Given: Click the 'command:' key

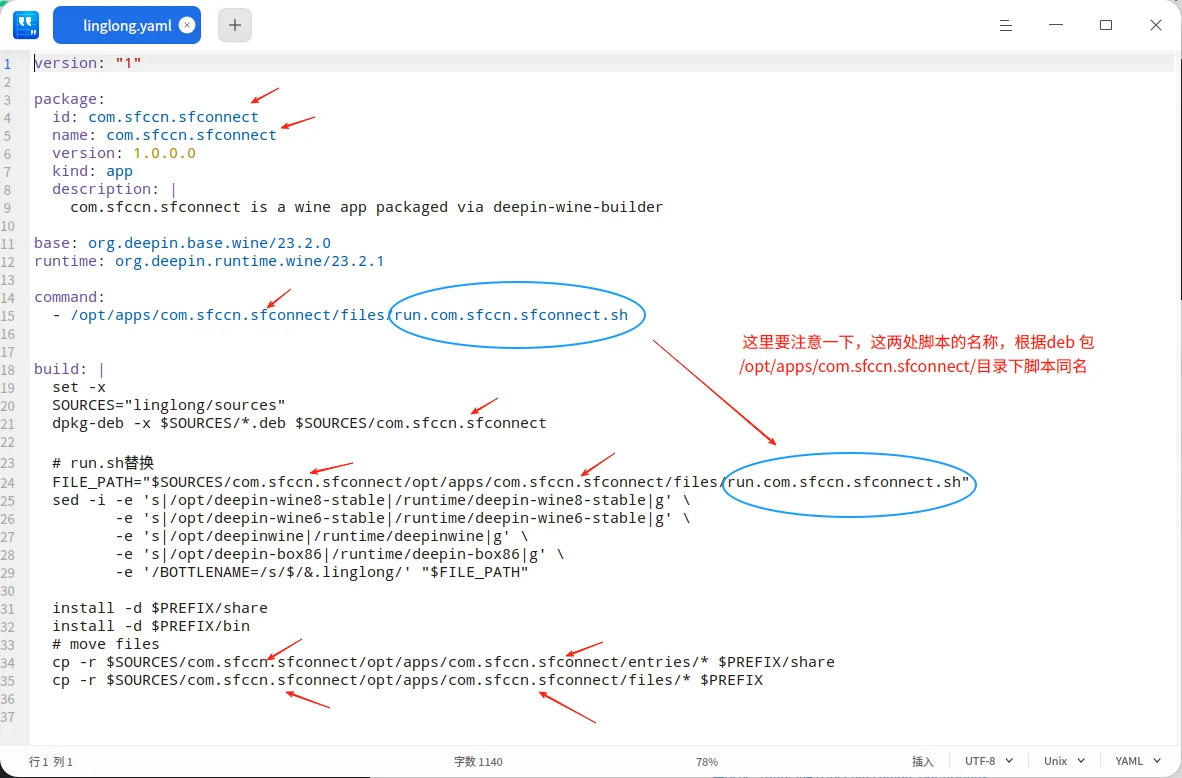Looking at the screenshot, I should pyautogui.click(x=69, y=297).
